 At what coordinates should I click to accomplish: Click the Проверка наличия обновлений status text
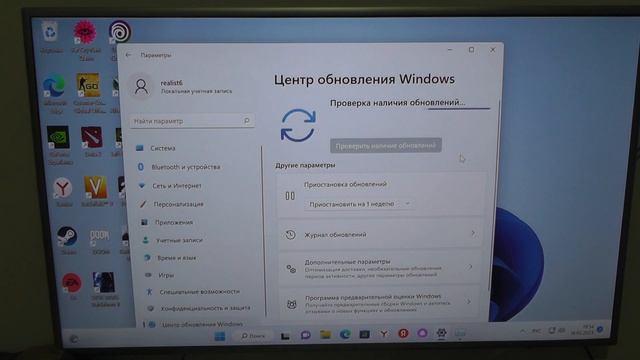[397, 103]
